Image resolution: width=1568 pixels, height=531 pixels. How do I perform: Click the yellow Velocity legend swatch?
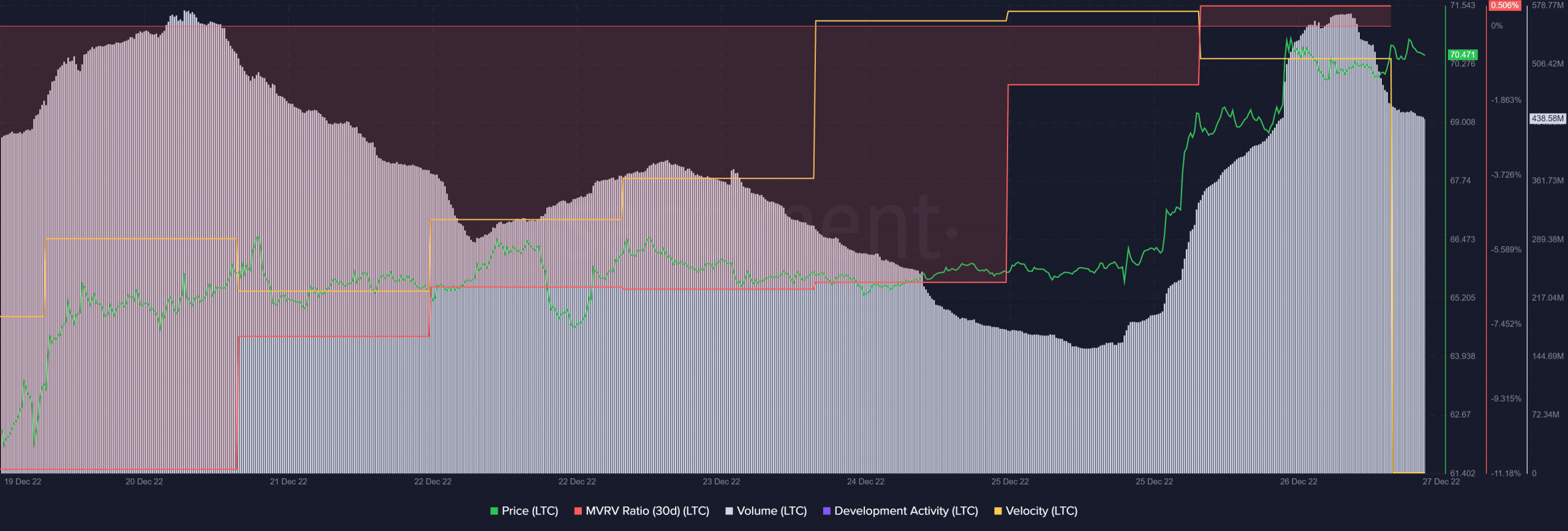click(x=998, y=511)
